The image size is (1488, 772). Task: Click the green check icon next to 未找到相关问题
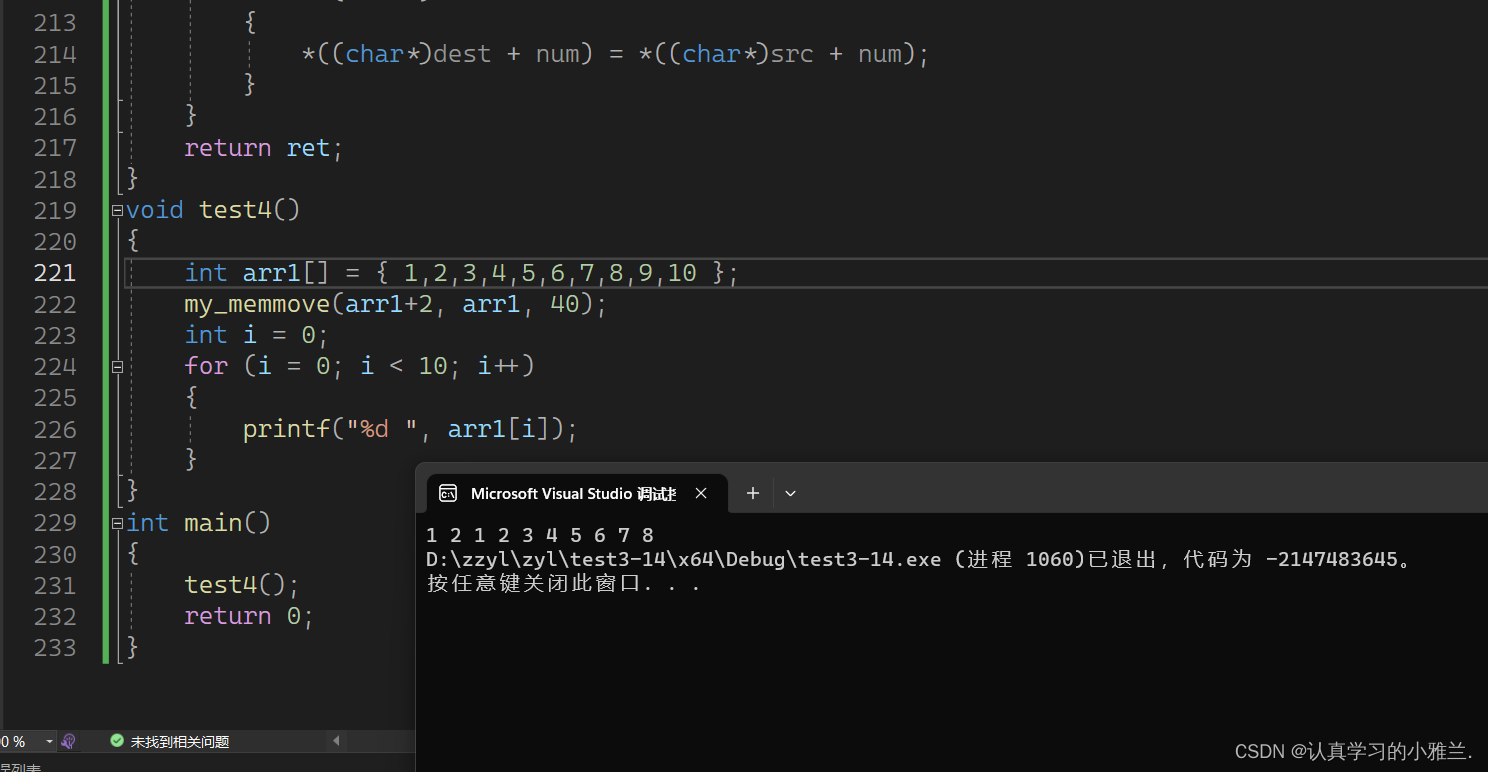tap(117, 741)
